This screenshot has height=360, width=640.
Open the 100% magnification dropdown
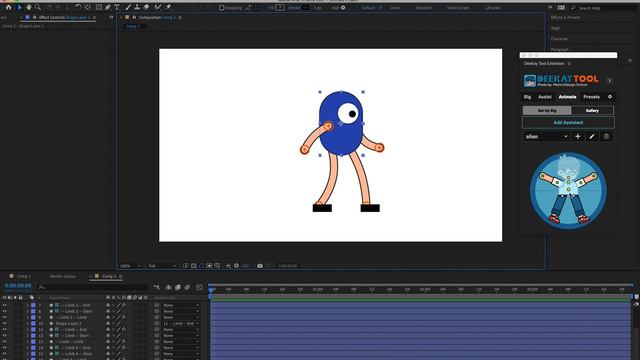[131, 266]
